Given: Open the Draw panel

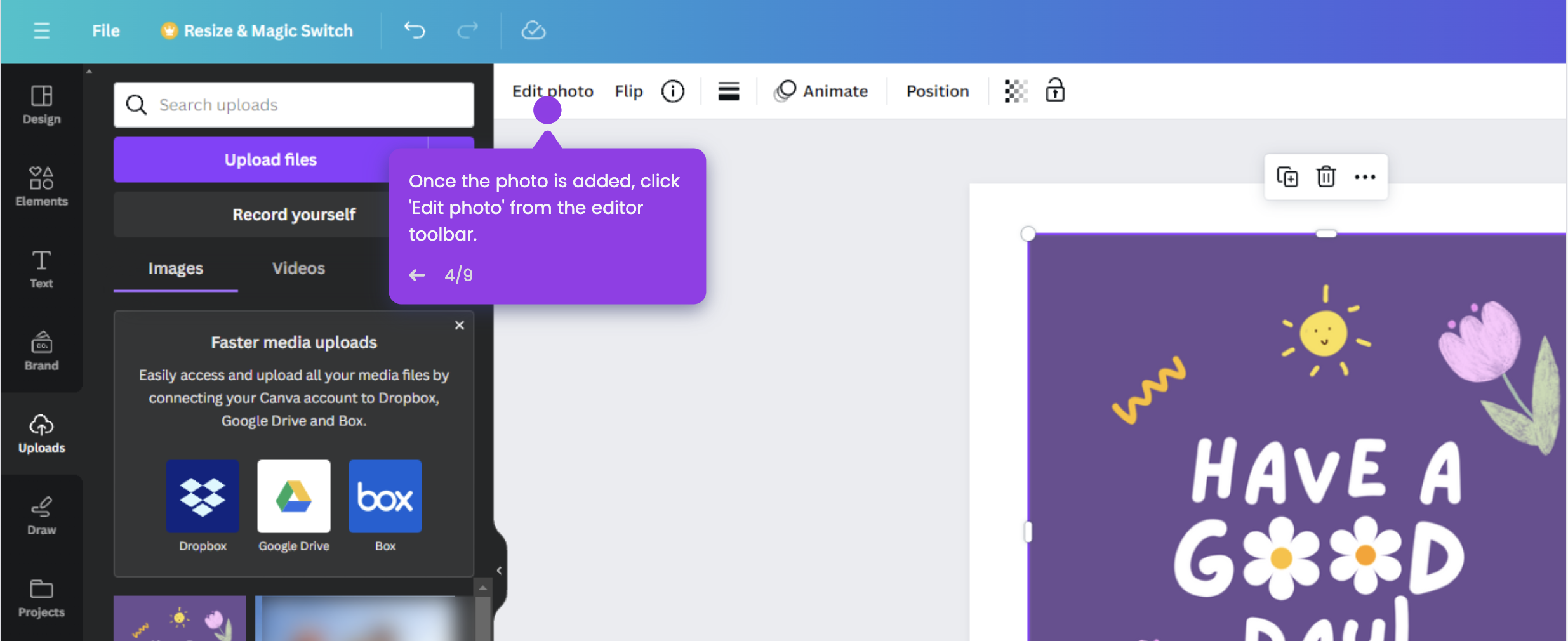Looking at the screenshot, I should coord(41,515).
